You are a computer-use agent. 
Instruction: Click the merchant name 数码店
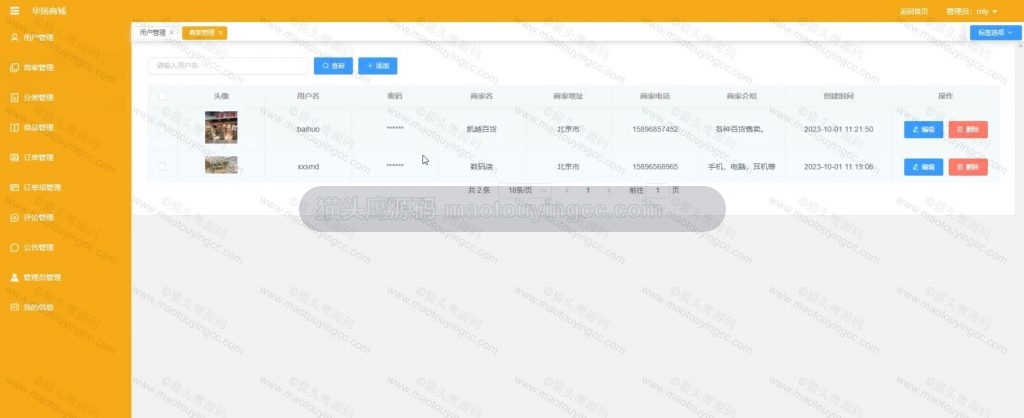(481, 167)
